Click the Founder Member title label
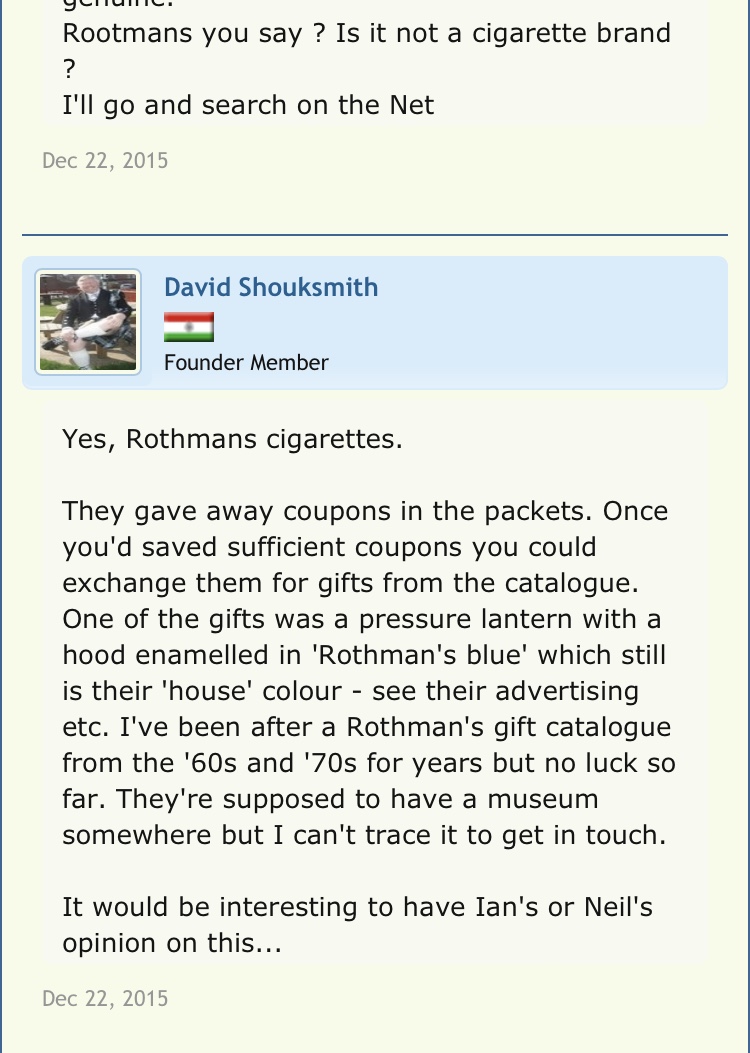Image resolution: width=750 pixels, height=1053 pixels. pos(246,363)
